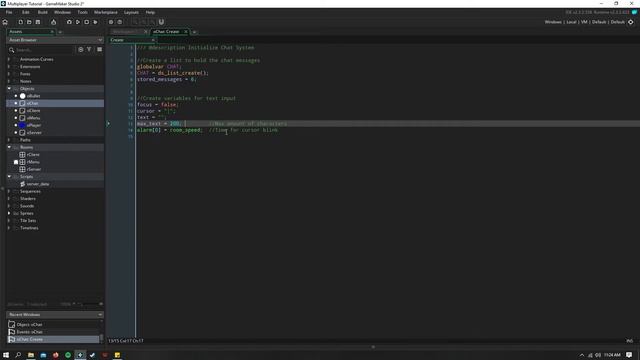Click the Help toolbar icon
Screen dimensions: 640x360
[x=120, y=22]
